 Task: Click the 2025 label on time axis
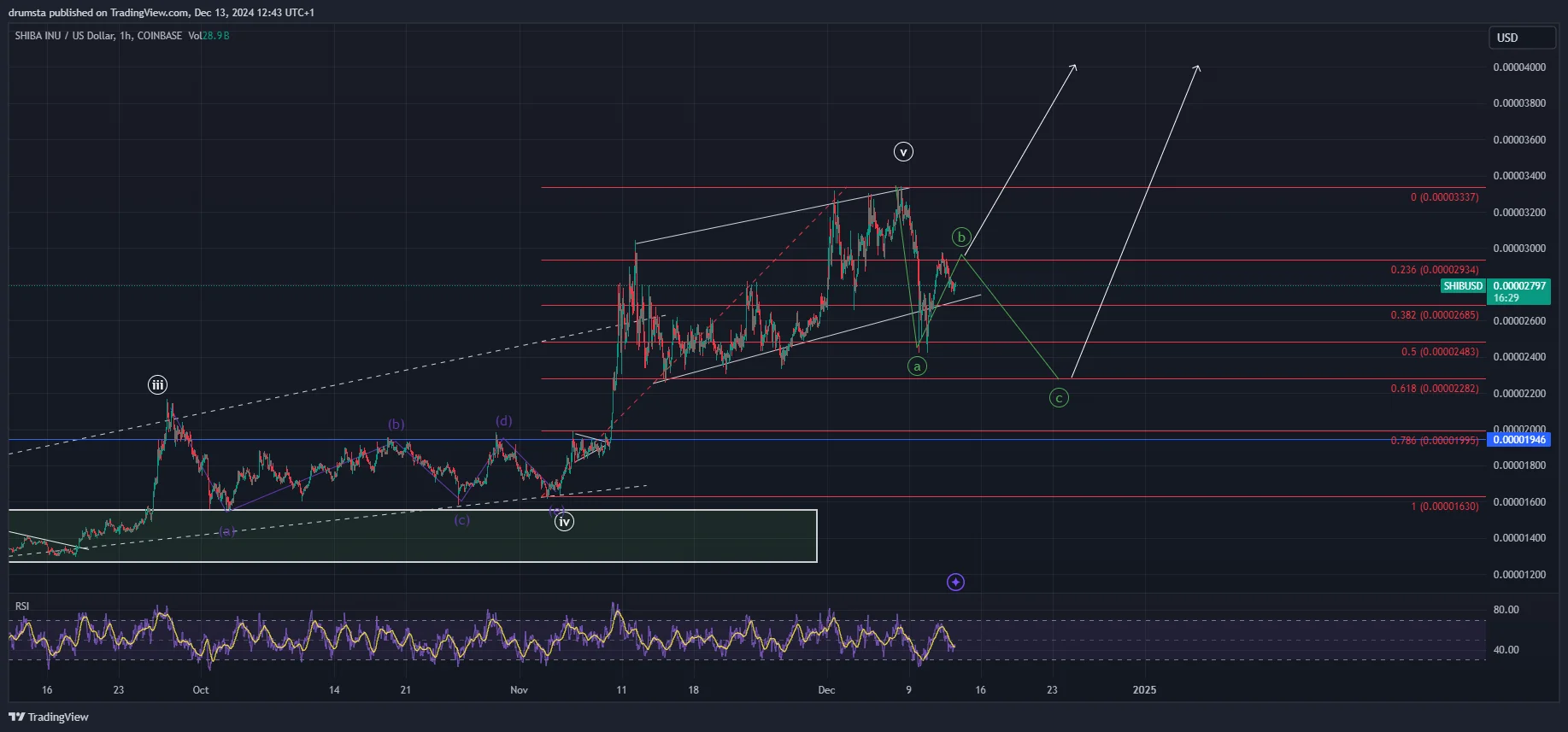coord(1144,690)
